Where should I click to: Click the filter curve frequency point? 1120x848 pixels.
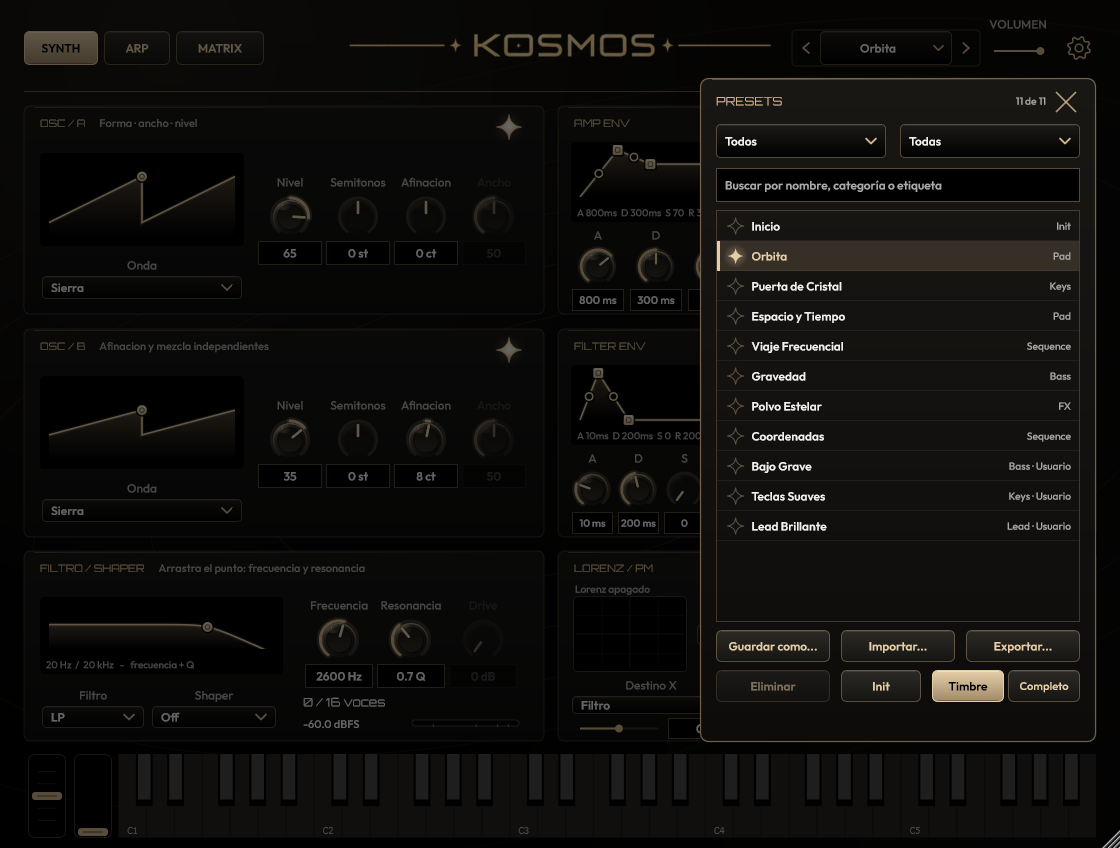click(x=207, y=627)
